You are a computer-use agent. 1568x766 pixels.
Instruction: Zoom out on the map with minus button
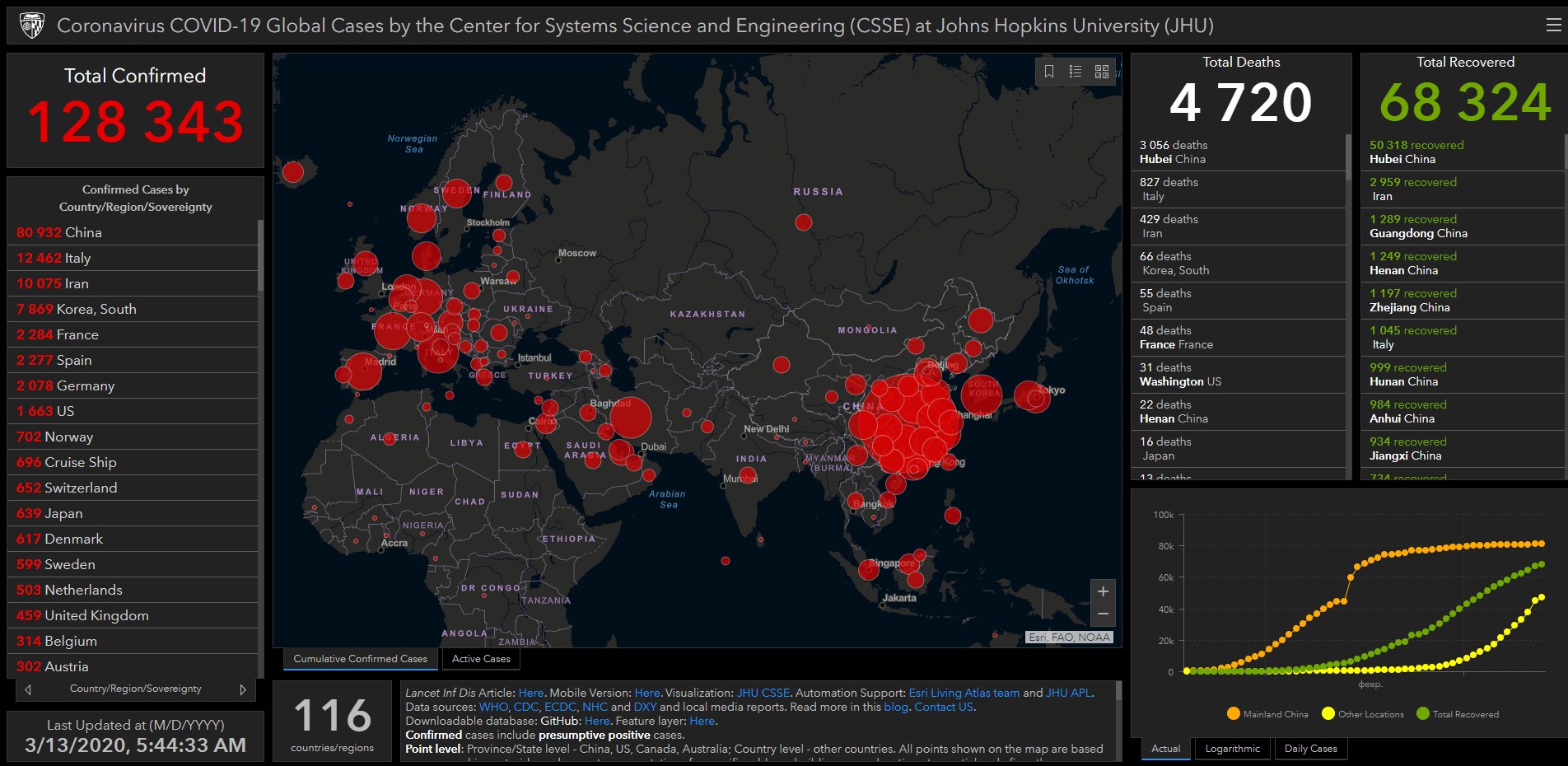tap(1103, 614)
